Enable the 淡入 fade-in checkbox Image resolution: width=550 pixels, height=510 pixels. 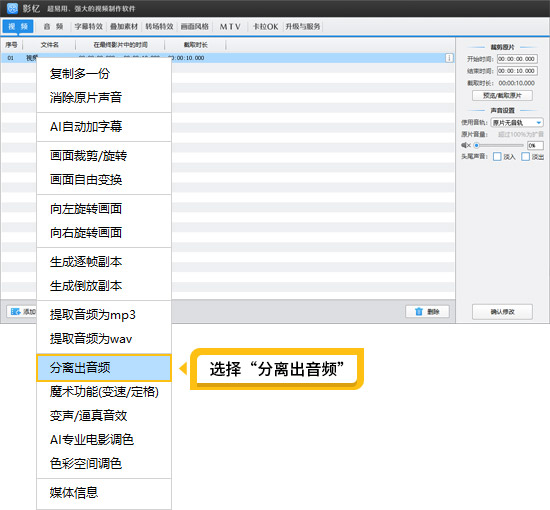pyautogui.click(x=497, y=157)
